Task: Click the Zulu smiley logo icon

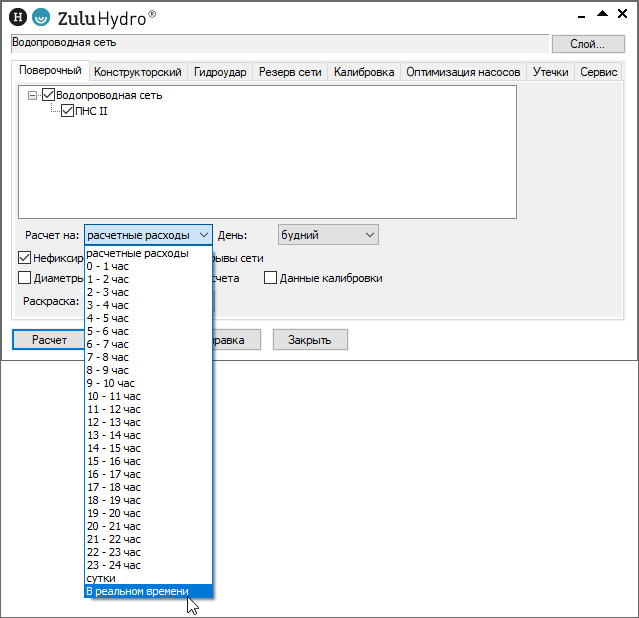Action: (40, 16)
